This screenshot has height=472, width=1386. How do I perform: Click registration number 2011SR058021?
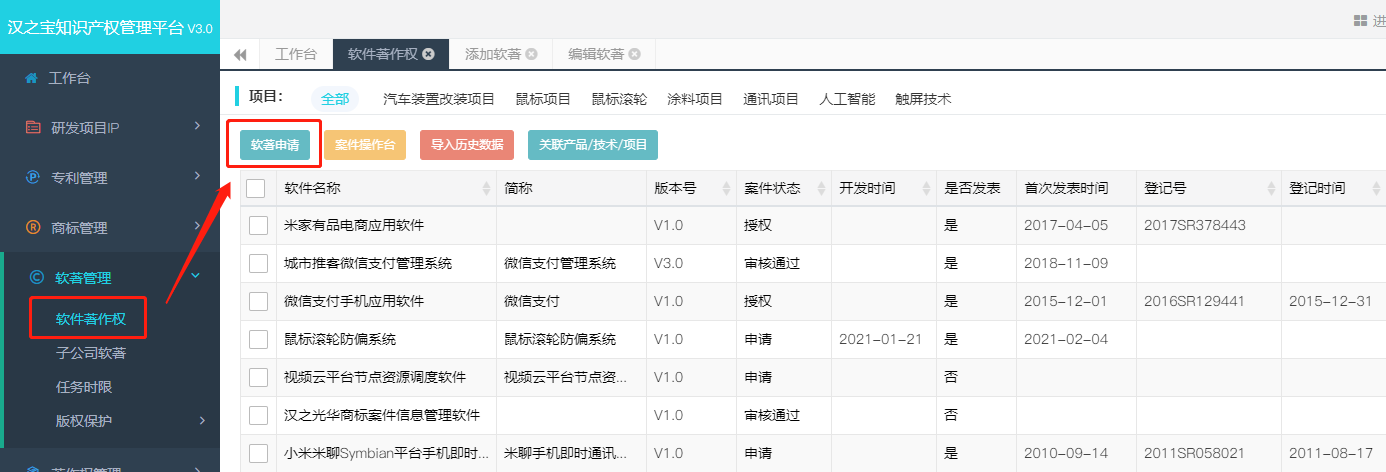[x=1194, y=453]
